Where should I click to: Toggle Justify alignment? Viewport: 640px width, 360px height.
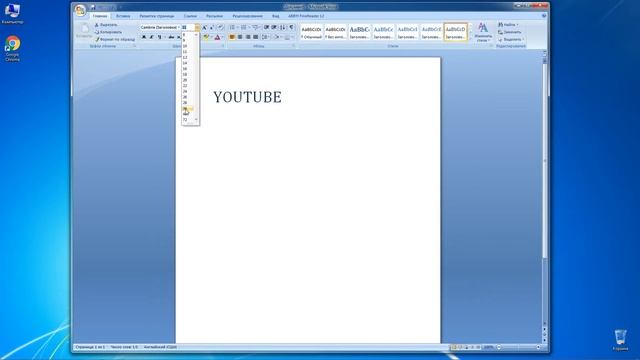[x=256, y=37]
